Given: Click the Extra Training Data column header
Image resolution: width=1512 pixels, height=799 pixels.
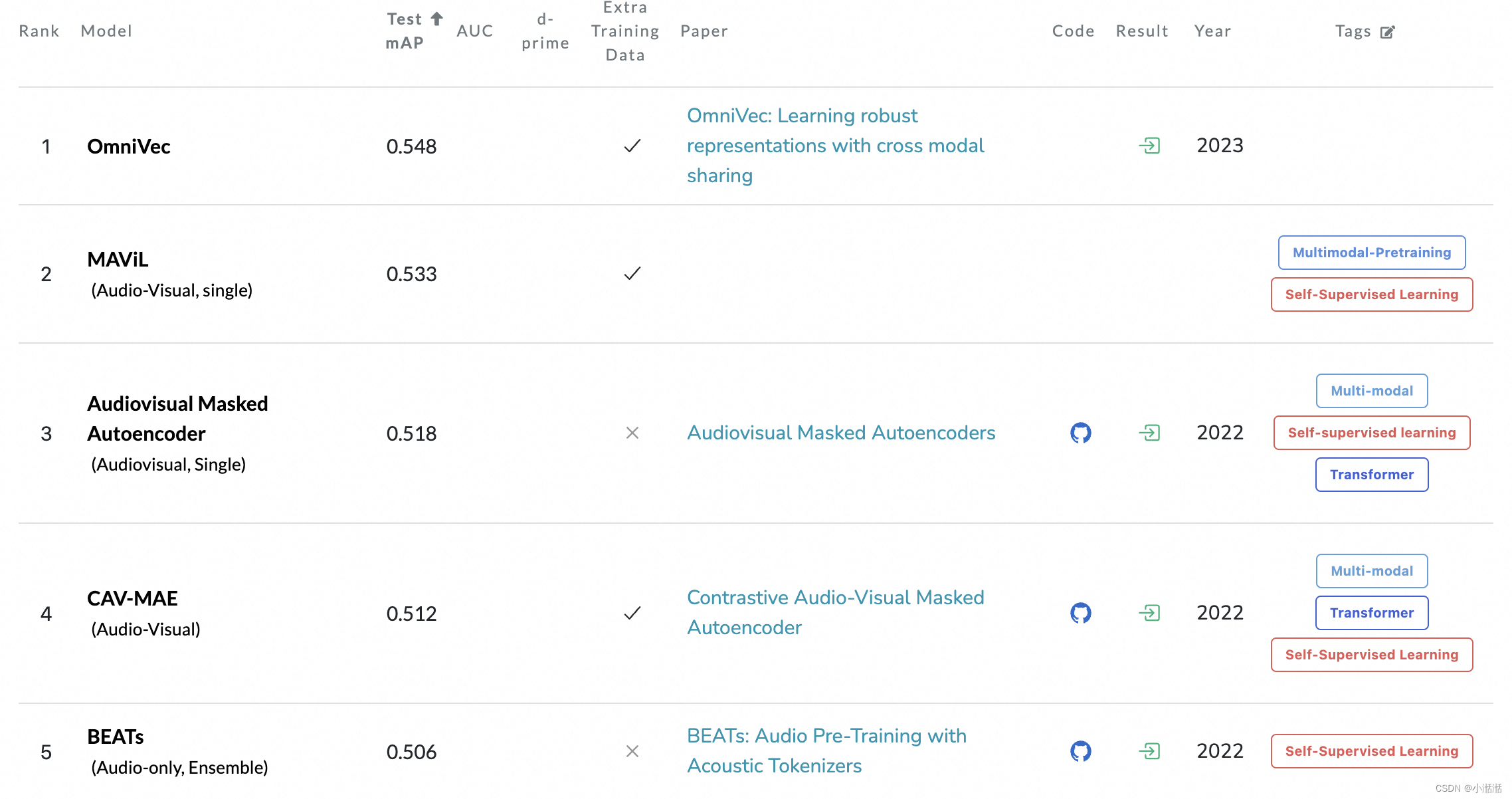Looking at the screenshot, I should click(624, 31).
